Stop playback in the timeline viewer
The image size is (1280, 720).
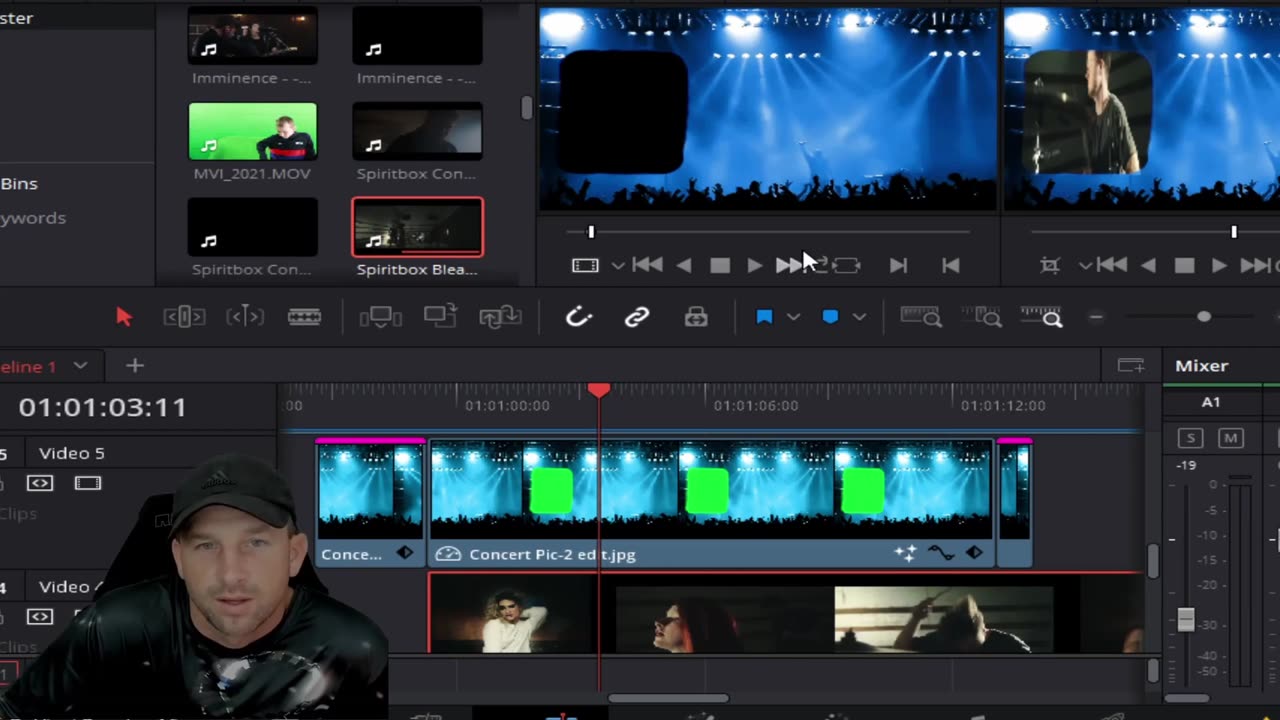point(1184,265)
